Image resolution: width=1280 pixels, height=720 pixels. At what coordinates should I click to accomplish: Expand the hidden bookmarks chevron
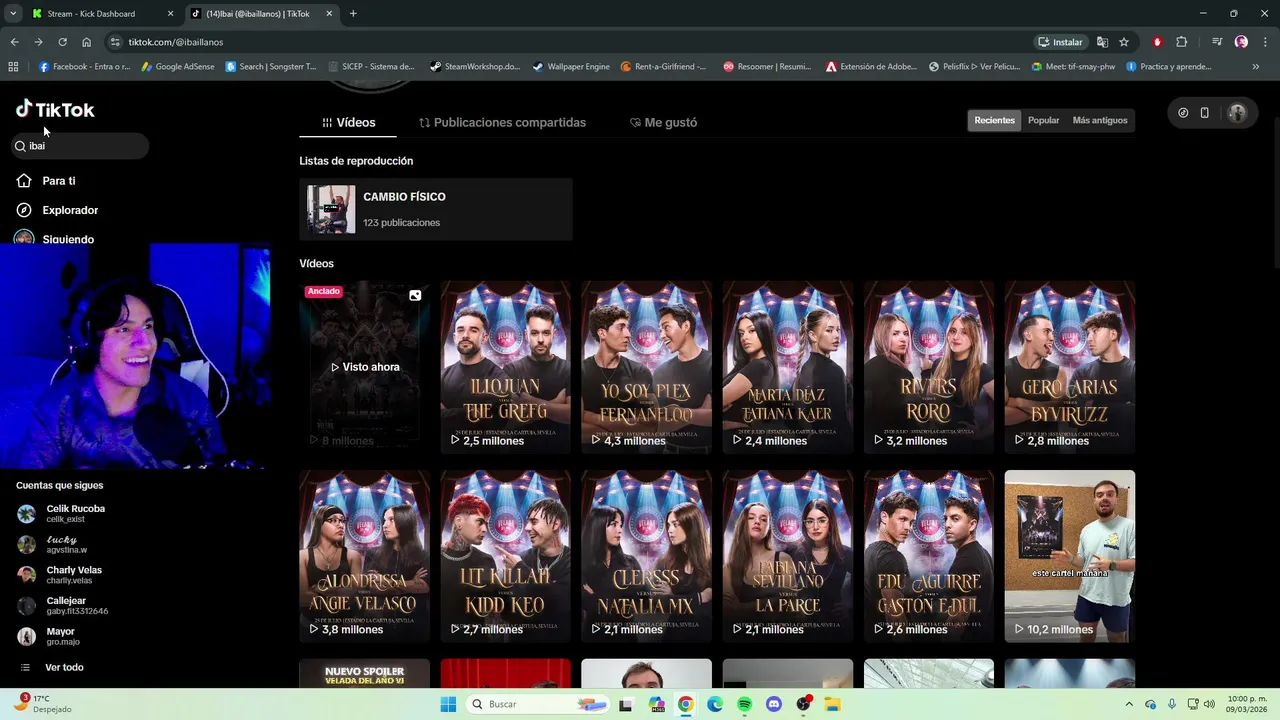pyautogui.click(x=1256, y=67)
